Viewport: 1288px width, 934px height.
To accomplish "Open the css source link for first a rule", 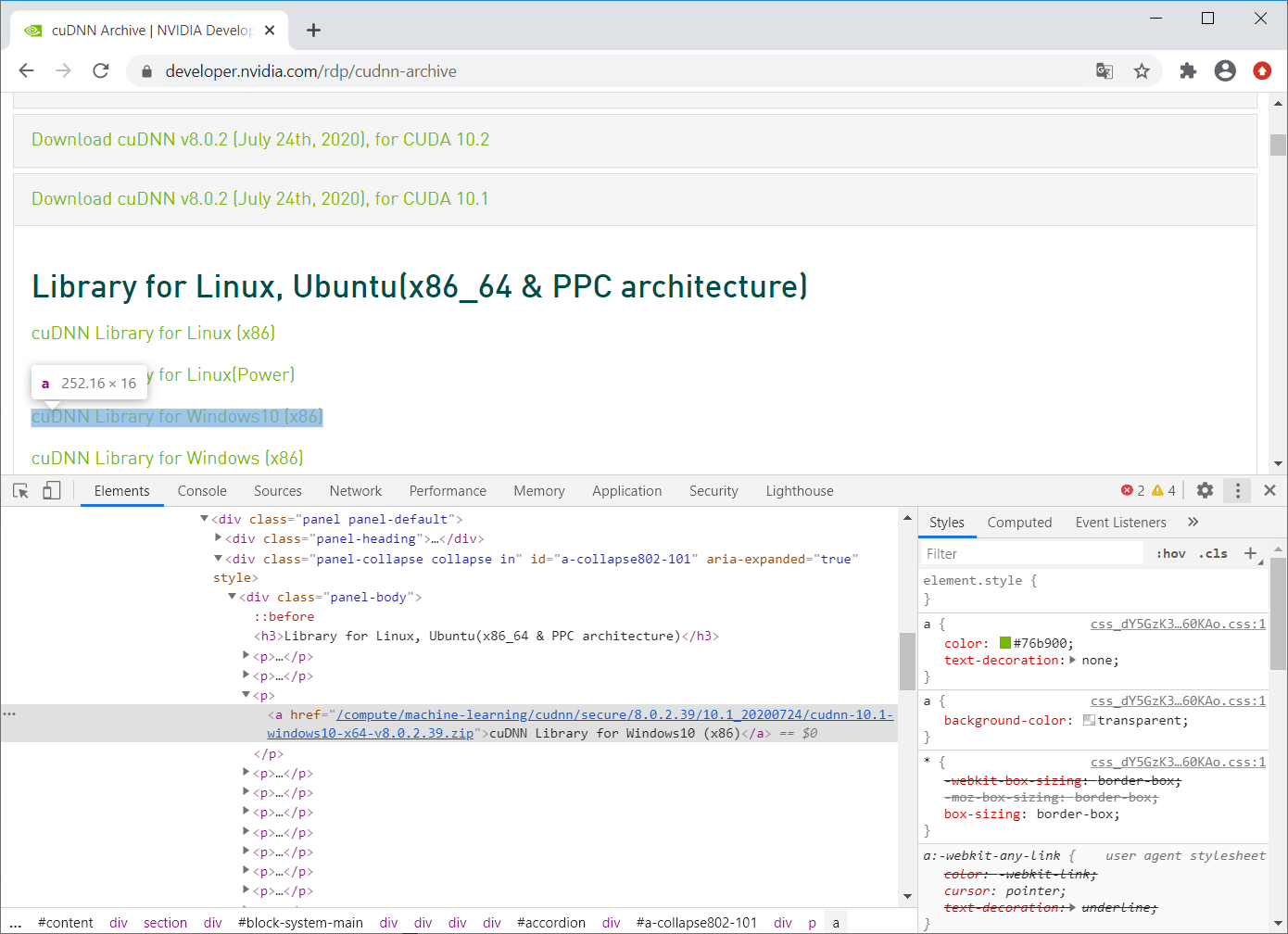I will [x=1178, y=625].
